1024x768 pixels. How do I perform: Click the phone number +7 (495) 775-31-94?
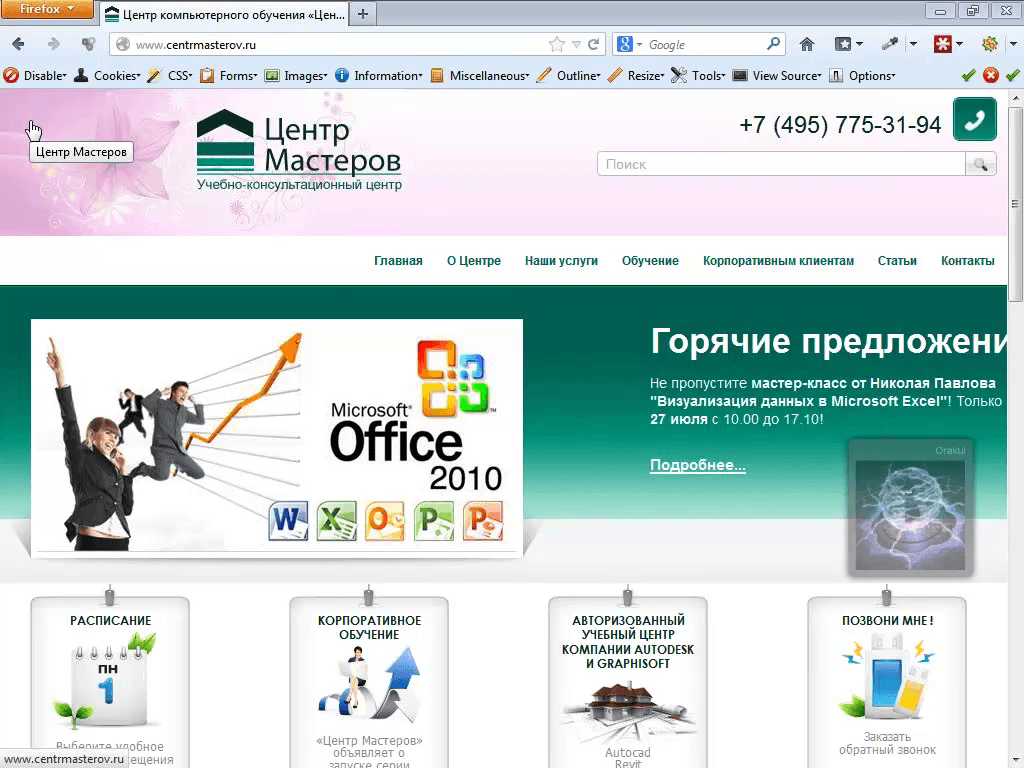point(840,125)
